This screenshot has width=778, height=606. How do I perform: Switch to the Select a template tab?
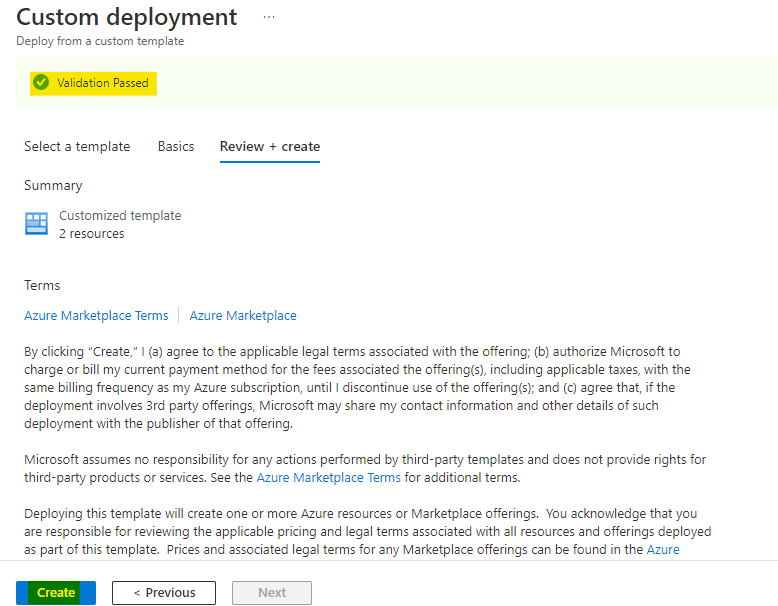(x=77, y=146)
